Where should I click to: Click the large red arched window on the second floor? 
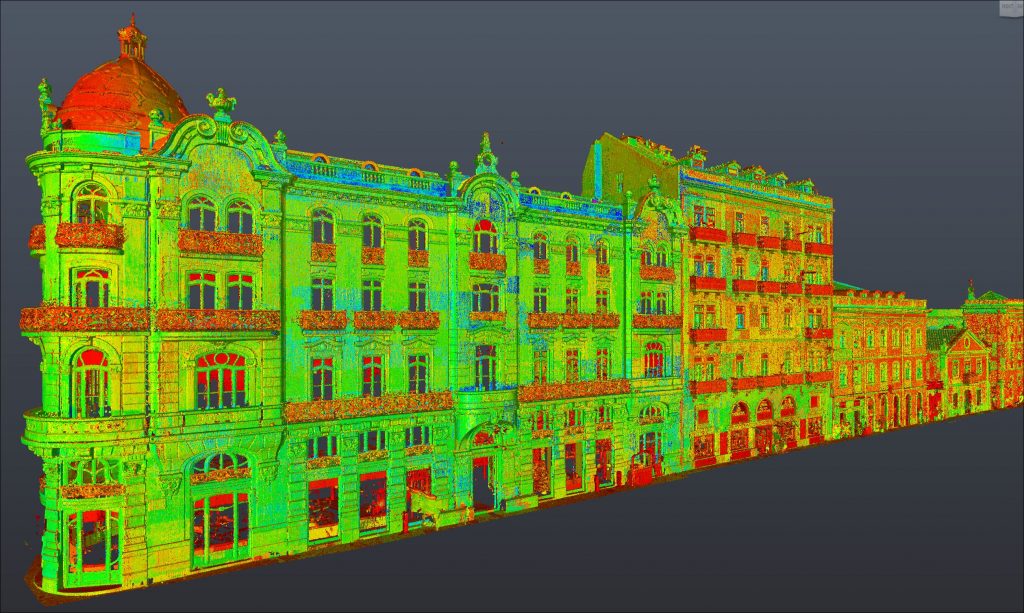pyautogui.click(x=221, y=377)
